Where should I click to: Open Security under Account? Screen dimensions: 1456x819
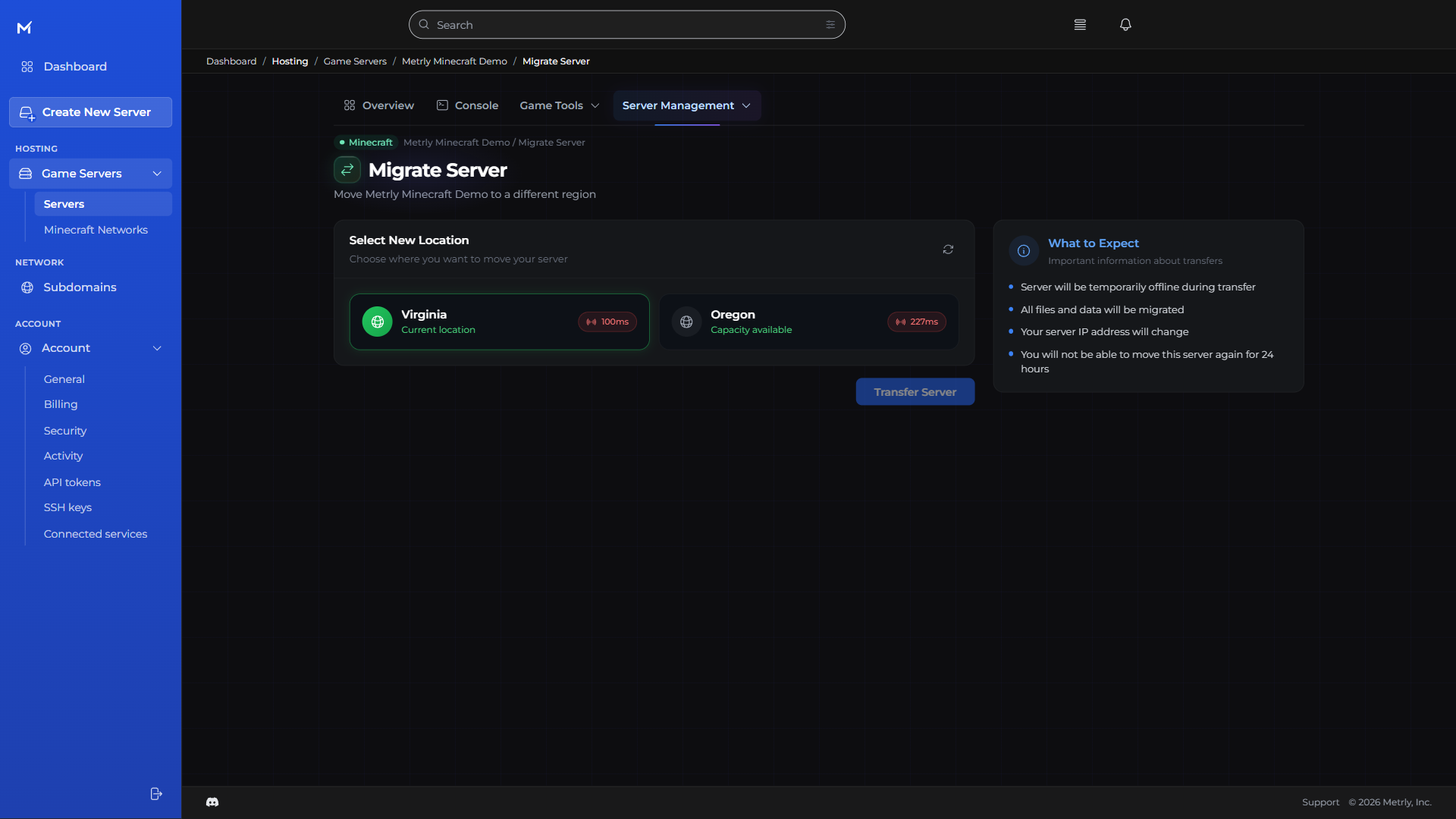[65, 431]
